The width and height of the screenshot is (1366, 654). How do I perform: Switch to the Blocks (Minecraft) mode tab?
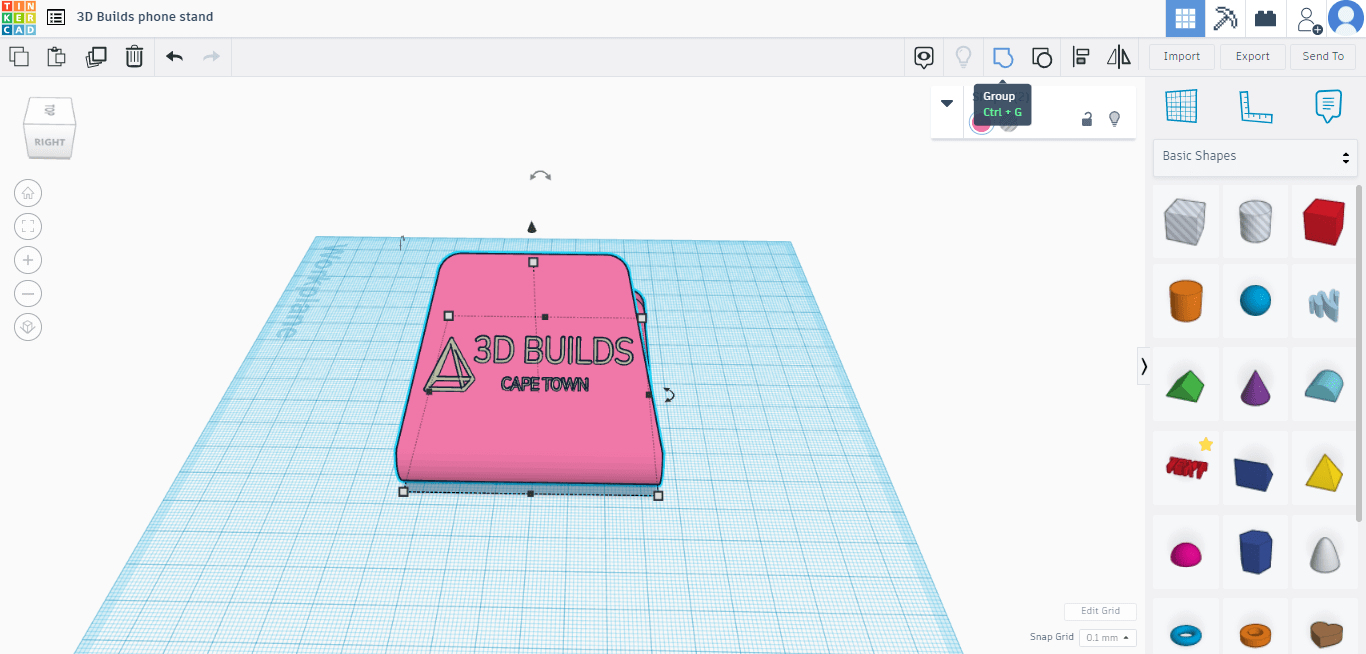(x=1225, y=19)
